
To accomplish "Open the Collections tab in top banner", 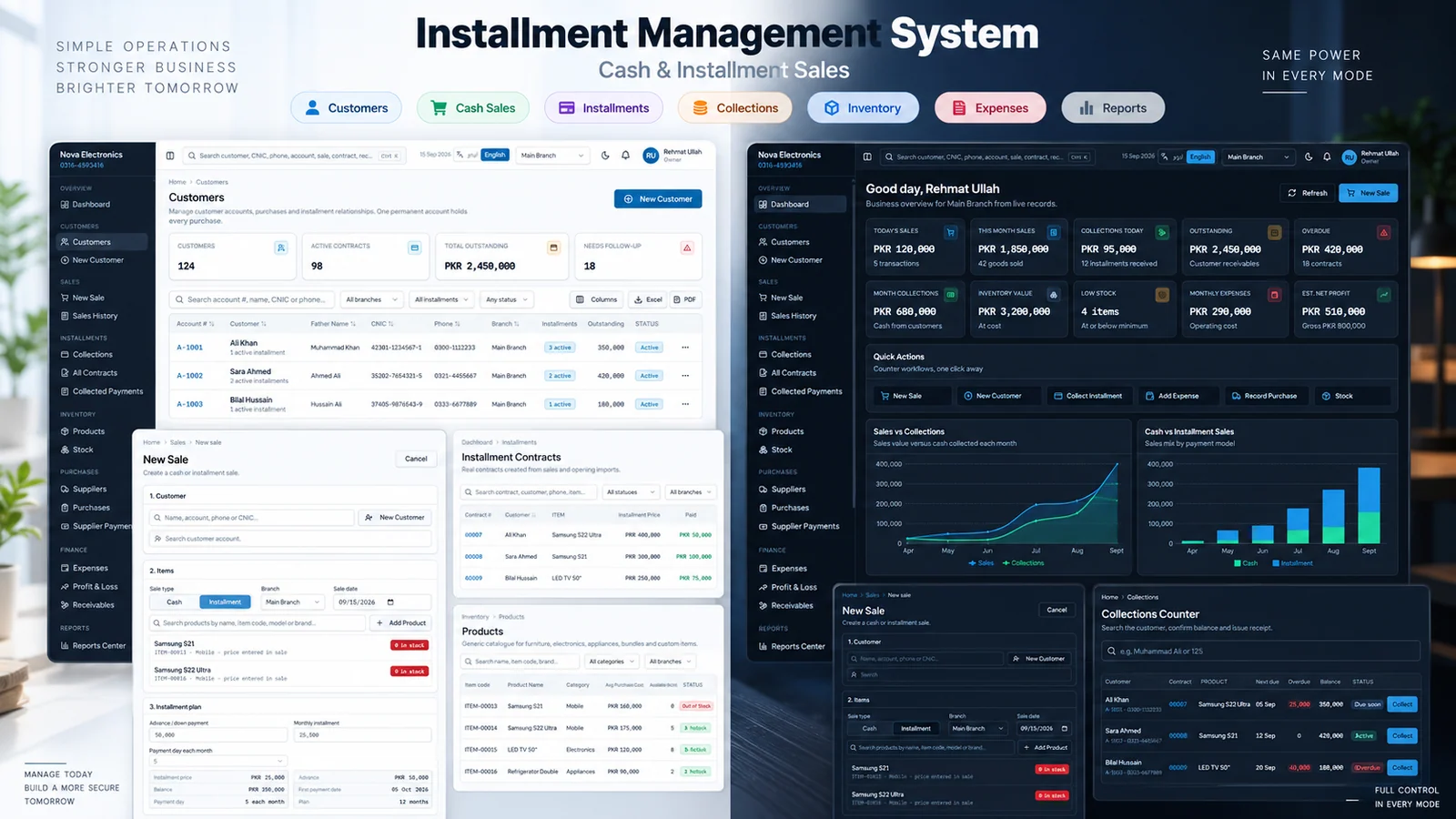I will click(x=735, y=107).
